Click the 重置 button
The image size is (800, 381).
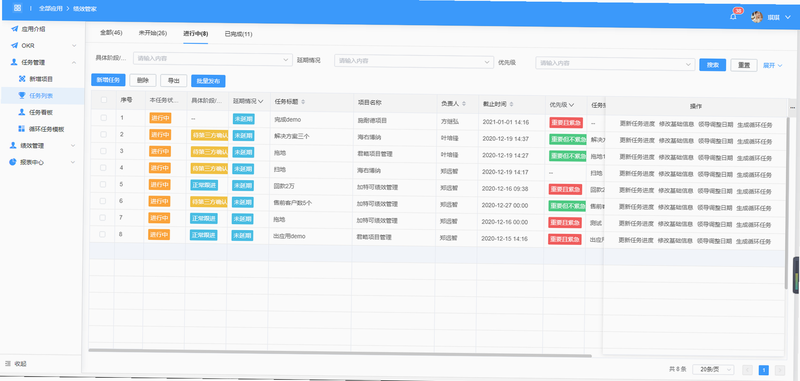[x=744, y=65]
